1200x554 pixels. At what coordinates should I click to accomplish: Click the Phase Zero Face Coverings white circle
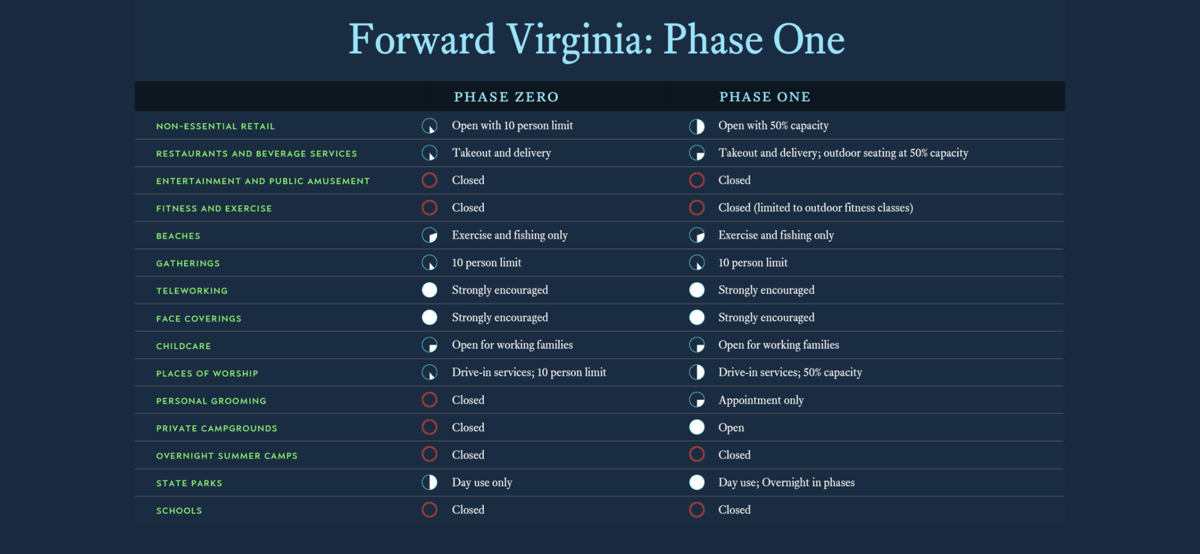pyautogui.click(x=429, y=317)
